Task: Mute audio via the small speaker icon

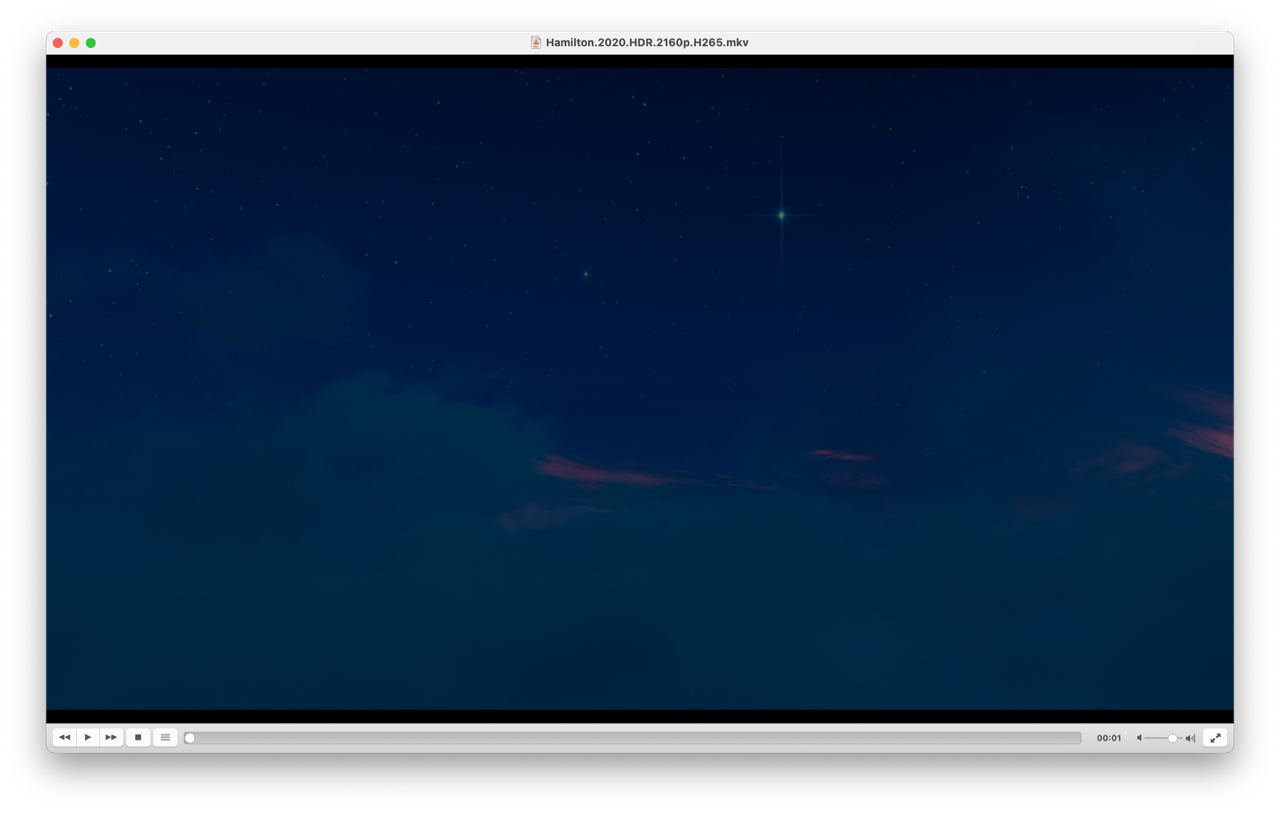Action: point(1139,738)
